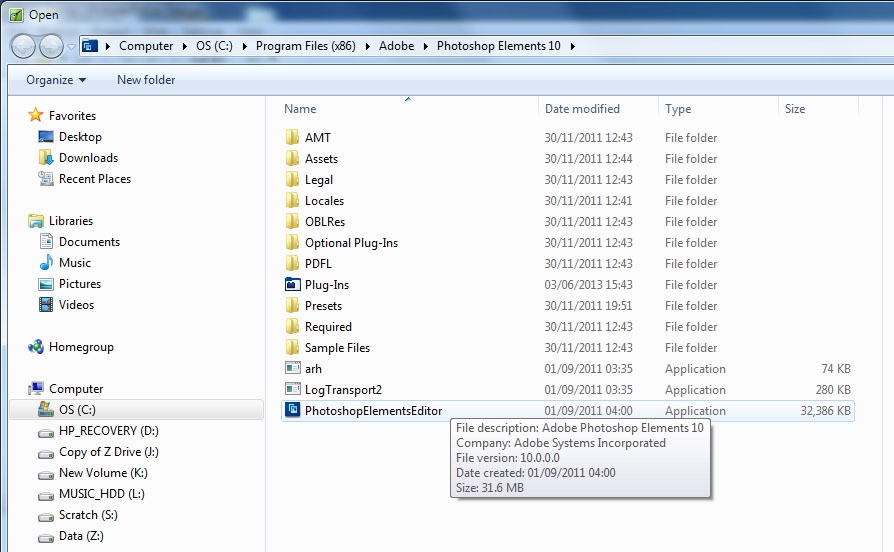
Task: Click the PDFL folder icon
Action: pos(292,263)
